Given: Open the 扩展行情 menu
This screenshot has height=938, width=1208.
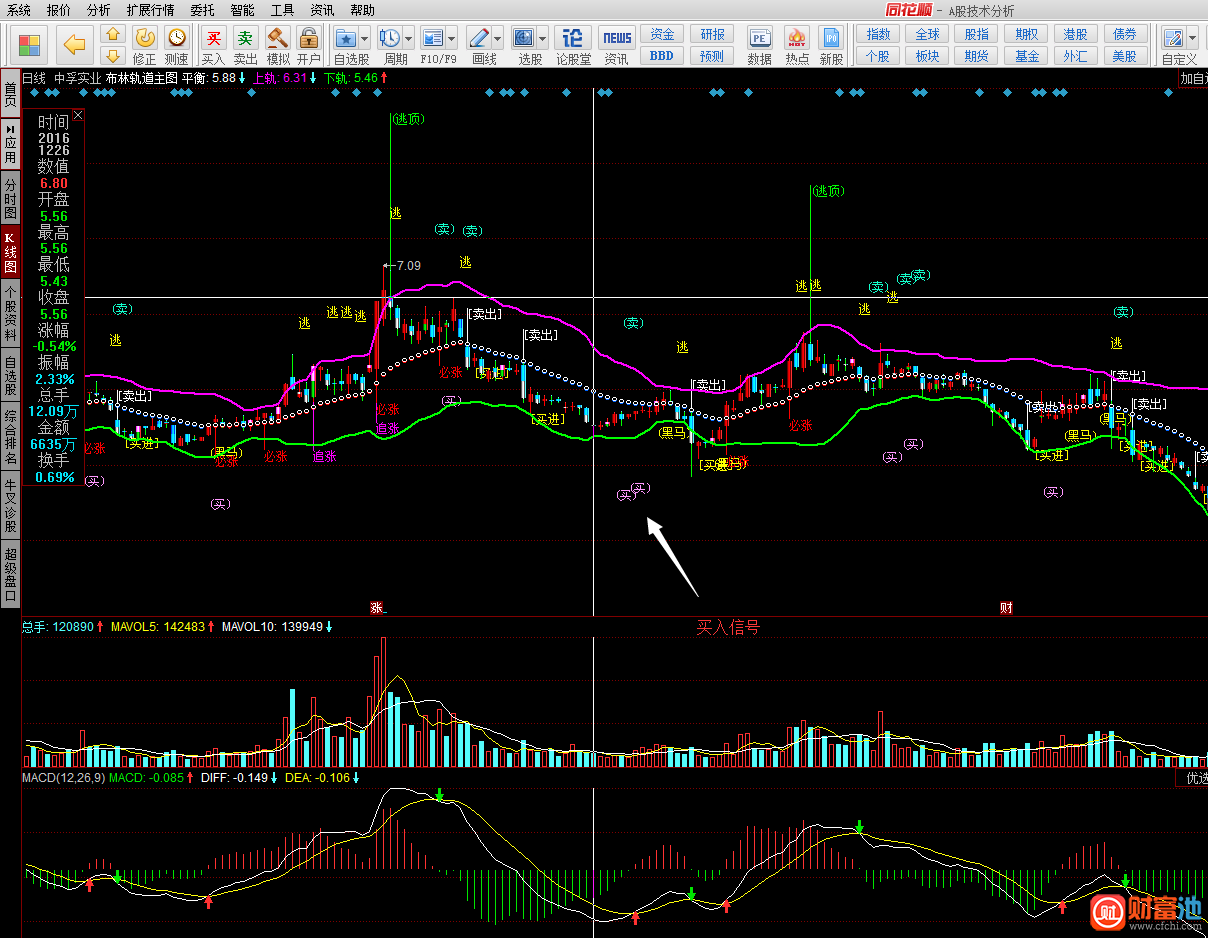Looking at the screenshot, I should 150,10.
